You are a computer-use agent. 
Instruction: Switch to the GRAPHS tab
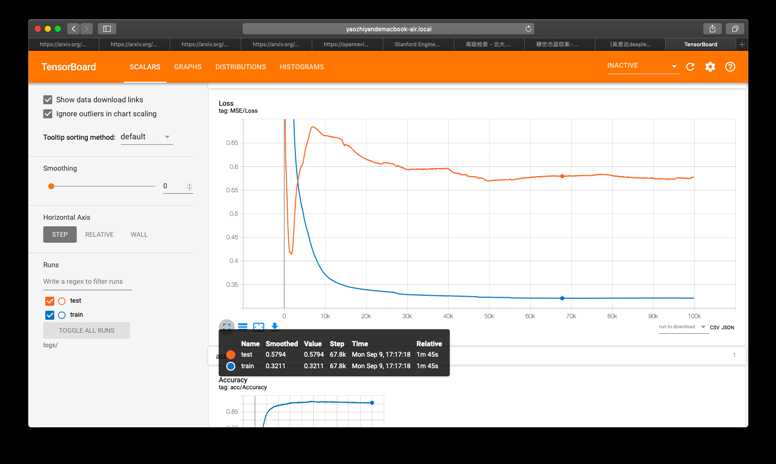point(188,67)
